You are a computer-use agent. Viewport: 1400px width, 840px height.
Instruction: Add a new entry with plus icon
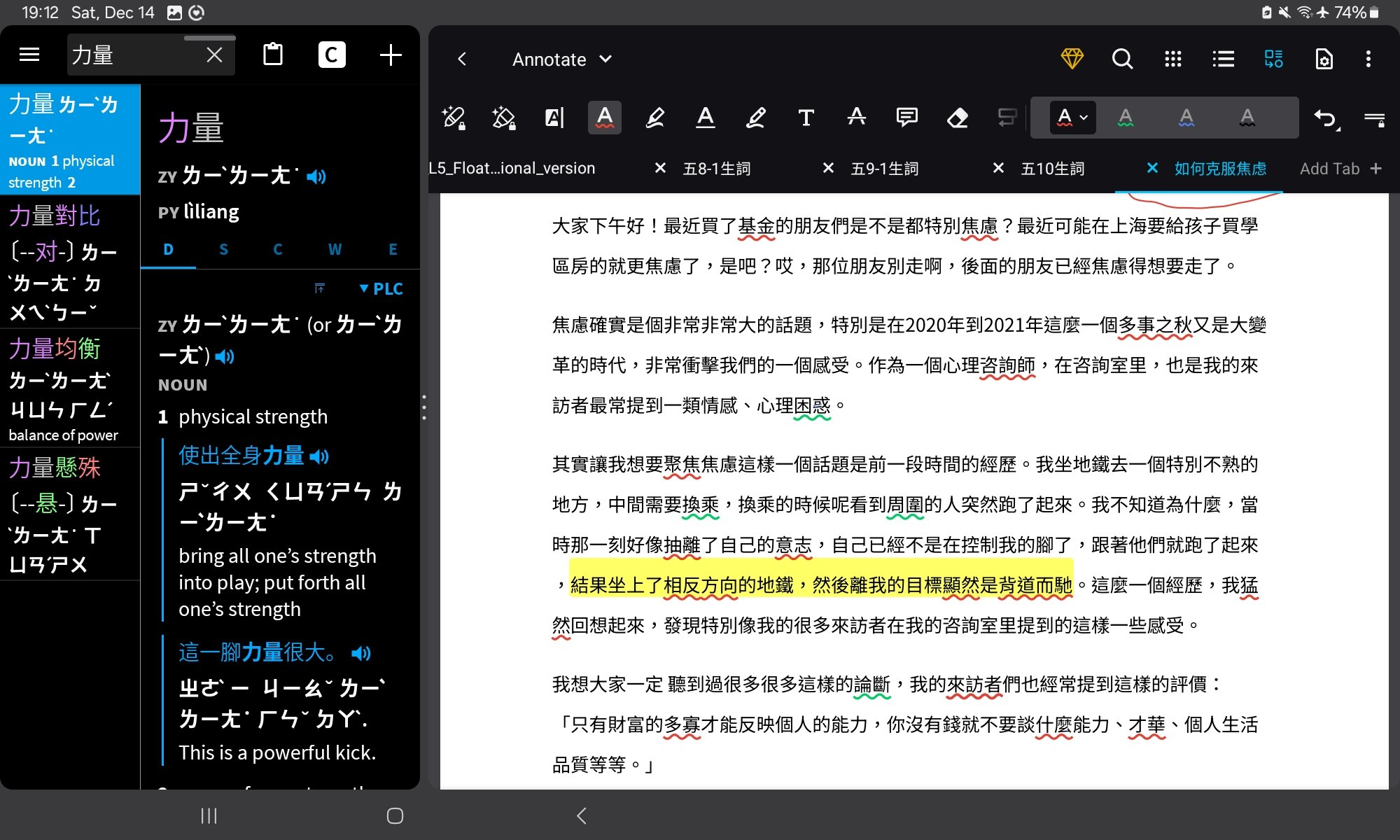click(x=391, y=55)
